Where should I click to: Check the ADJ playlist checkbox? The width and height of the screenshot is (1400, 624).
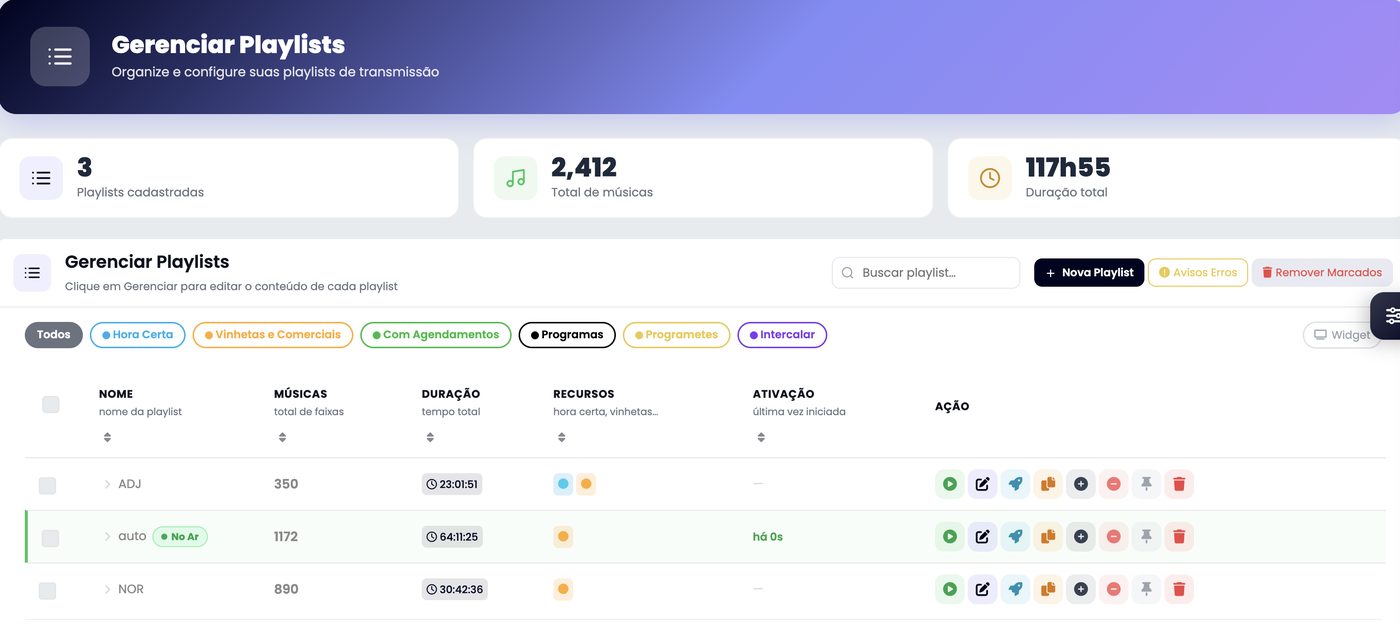[47, 486]
